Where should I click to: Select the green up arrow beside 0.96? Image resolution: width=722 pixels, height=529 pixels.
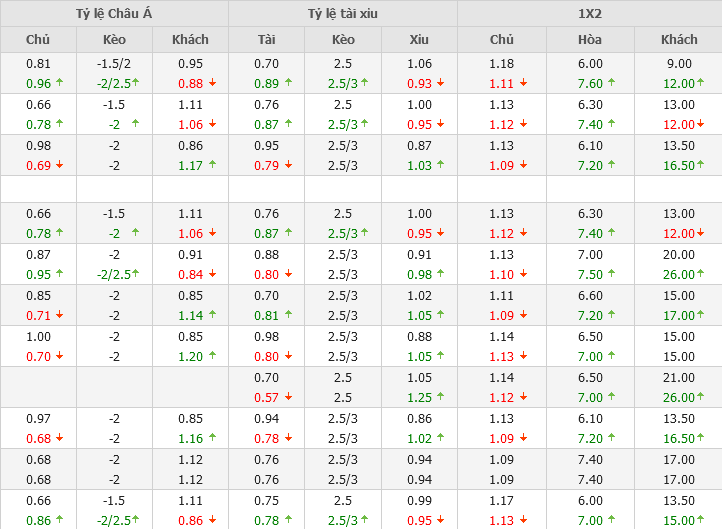[x=59, y=83]
